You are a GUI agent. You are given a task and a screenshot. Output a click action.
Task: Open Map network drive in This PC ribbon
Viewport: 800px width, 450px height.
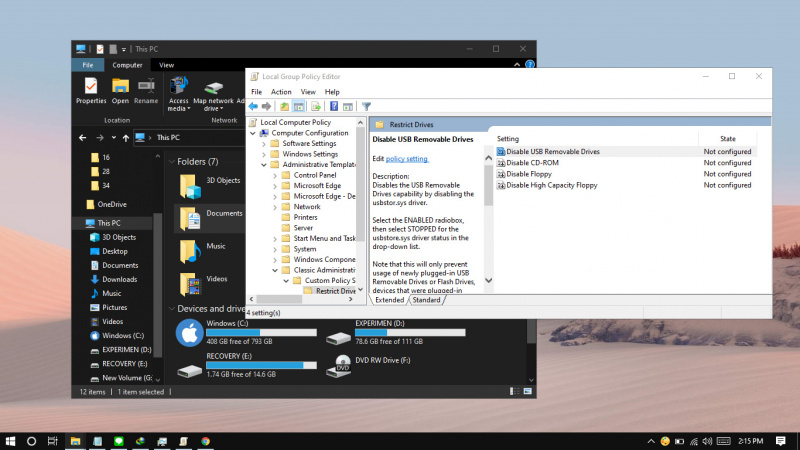(213, 96)
